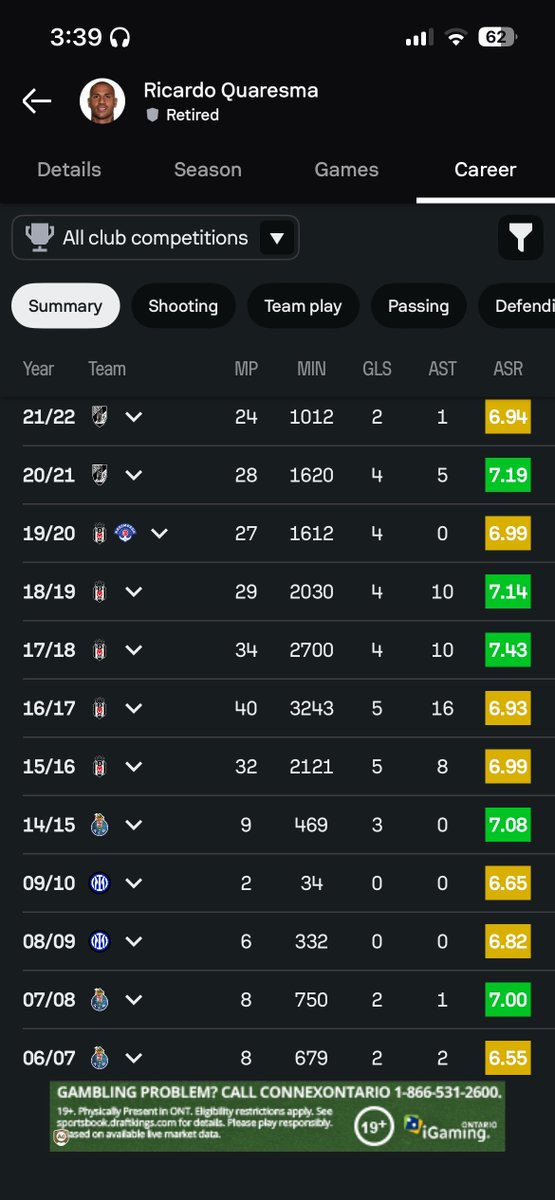The image size is (555, 1200).
Task: Tap the trophy icon in competitions selector
Action: click(x=39, y=238)
